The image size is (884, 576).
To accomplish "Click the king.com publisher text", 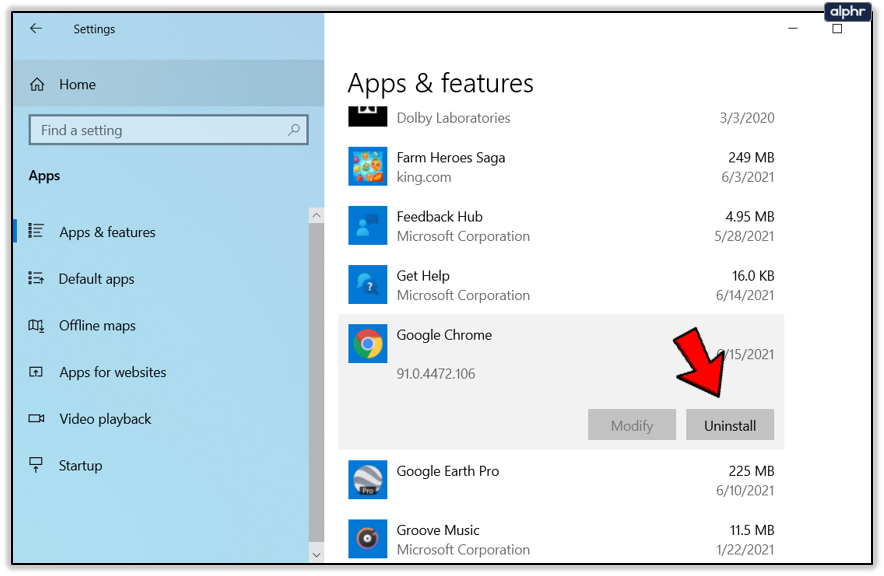I will (x=423, y=178).
